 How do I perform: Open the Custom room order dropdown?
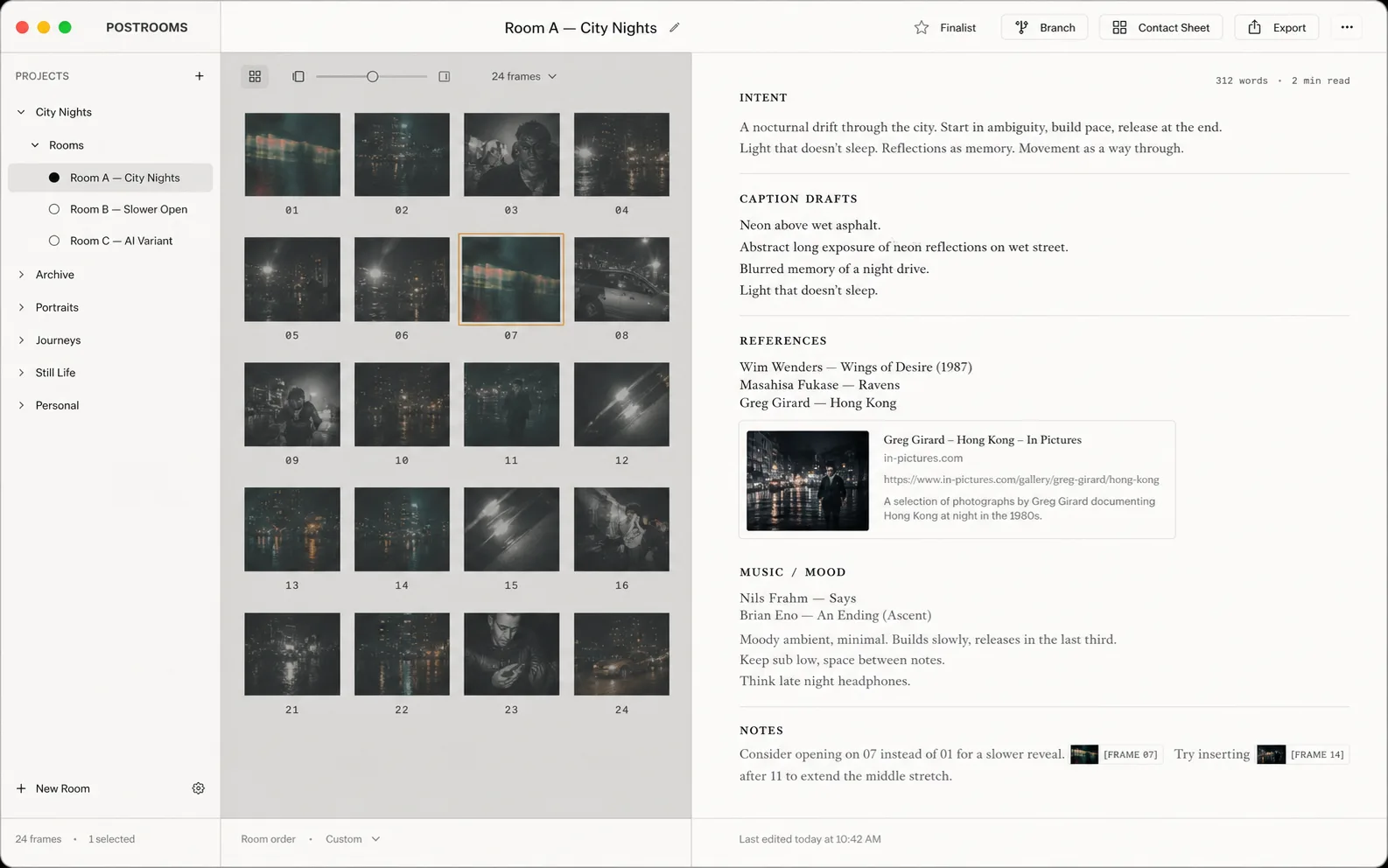click(x=353, y=839)
